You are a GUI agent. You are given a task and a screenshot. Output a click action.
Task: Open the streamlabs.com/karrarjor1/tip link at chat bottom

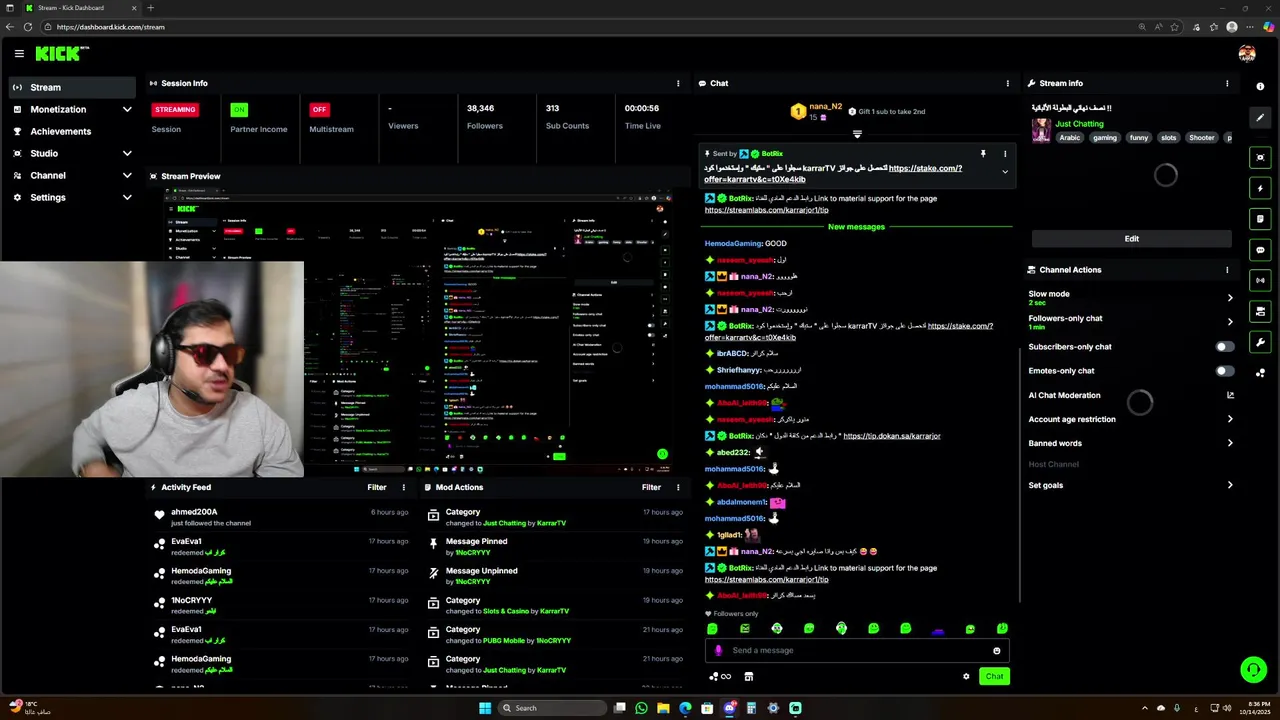pos(766,579)
